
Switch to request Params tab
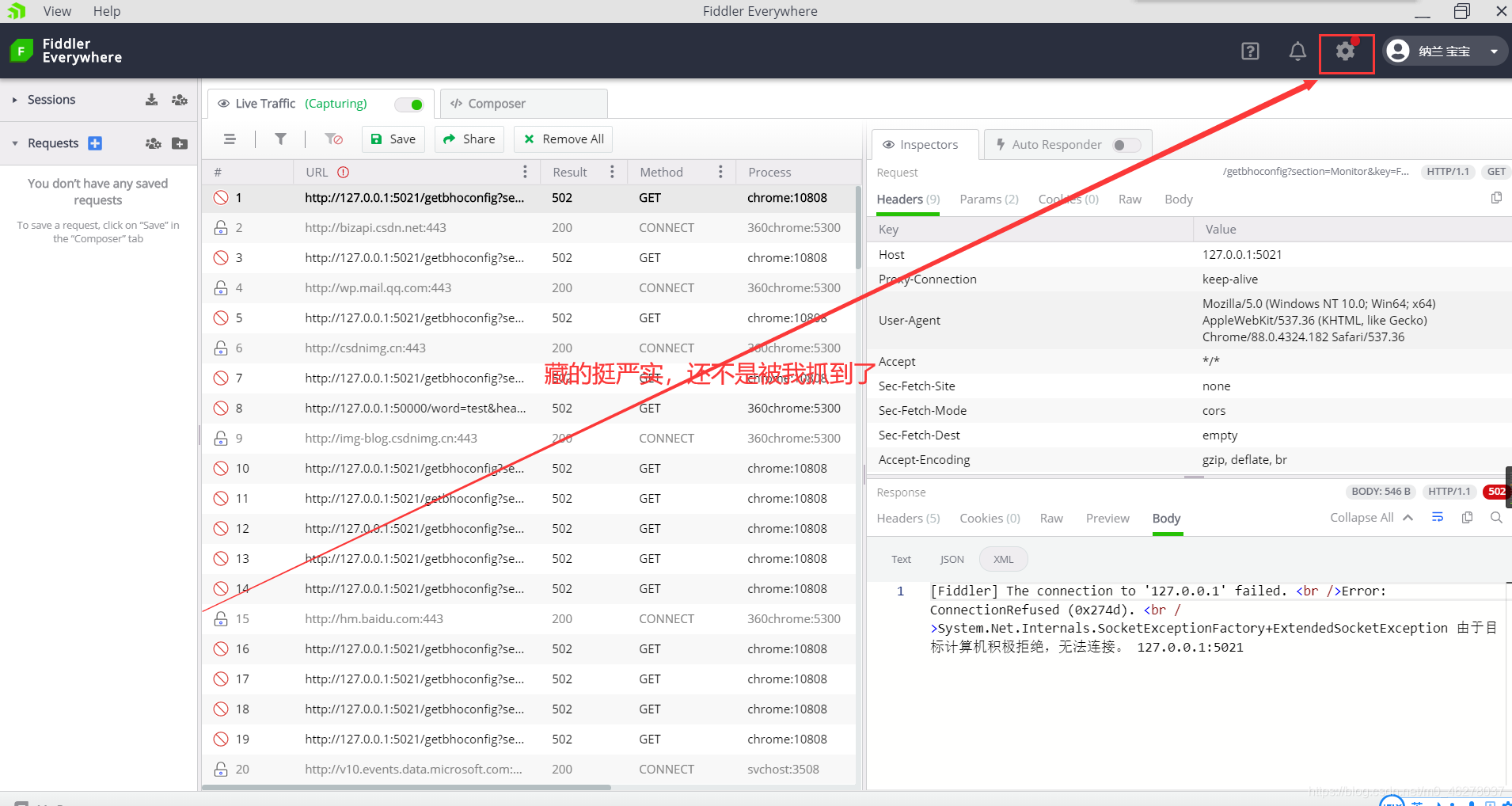[989, 200]
